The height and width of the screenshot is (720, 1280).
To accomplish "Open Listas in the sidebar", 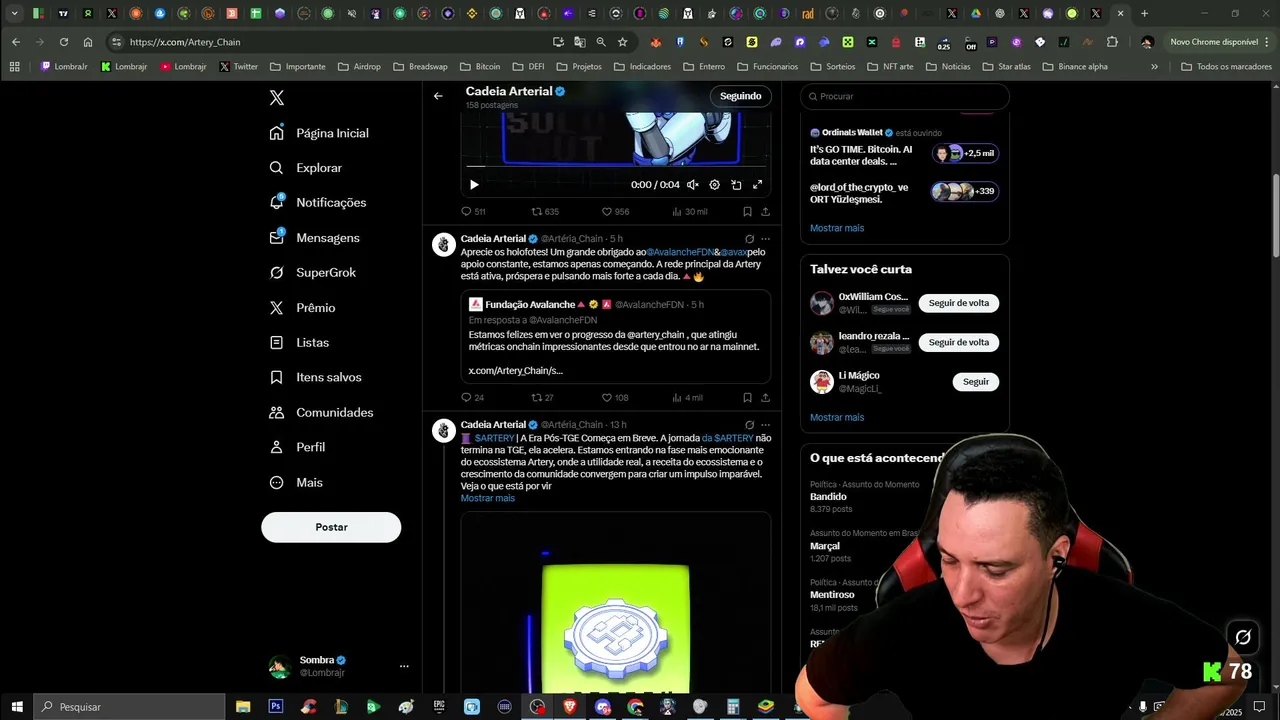I will point(299,342).
